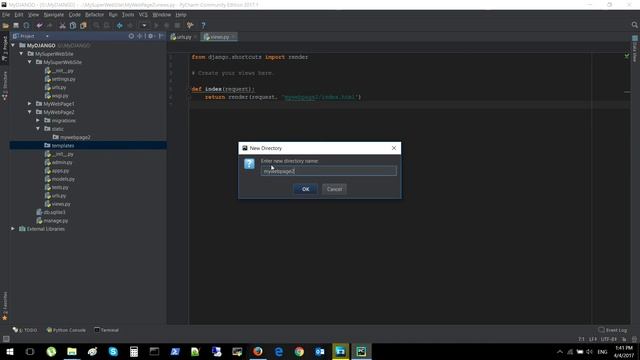The height and width of the screenshot is (360, 640).
Task: Open the View menu
Action: point(33,15)
